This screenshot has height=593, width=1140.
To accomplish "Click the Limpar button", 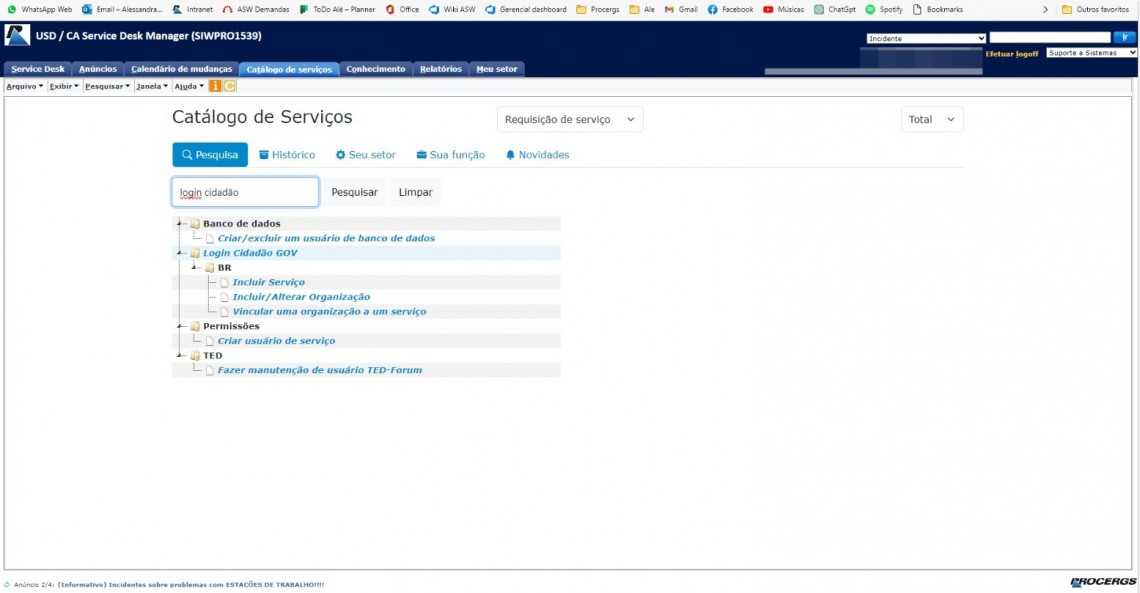I will 415,192.
